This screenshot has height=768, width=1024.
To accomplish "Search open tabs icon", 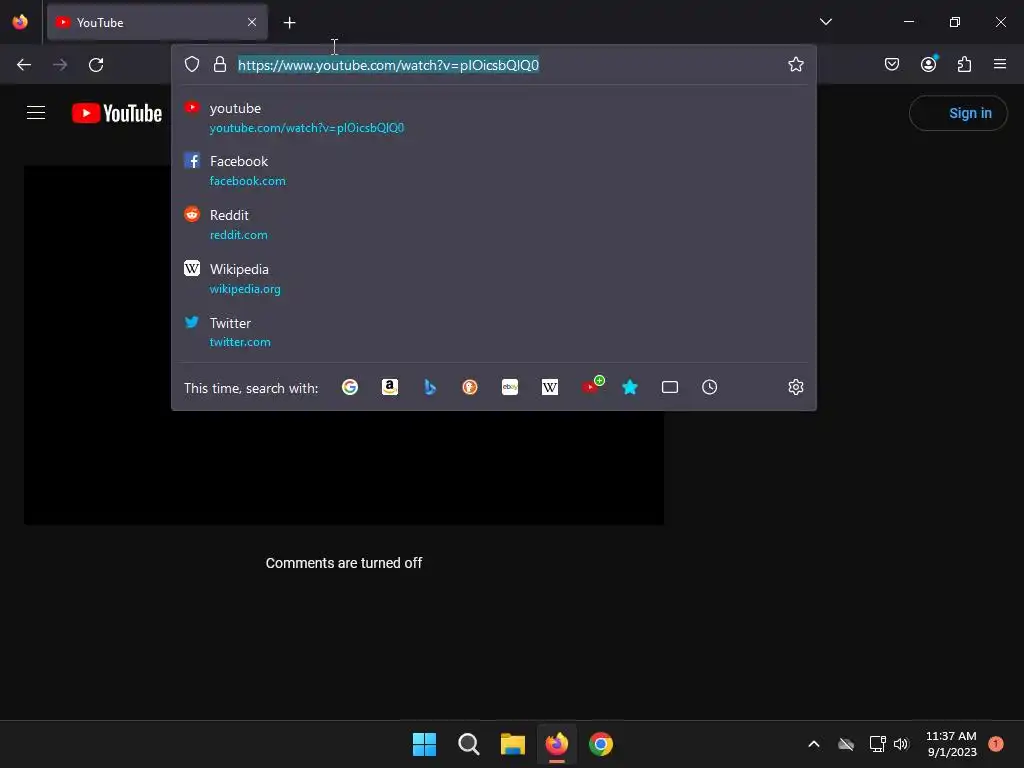I will 670,387.
